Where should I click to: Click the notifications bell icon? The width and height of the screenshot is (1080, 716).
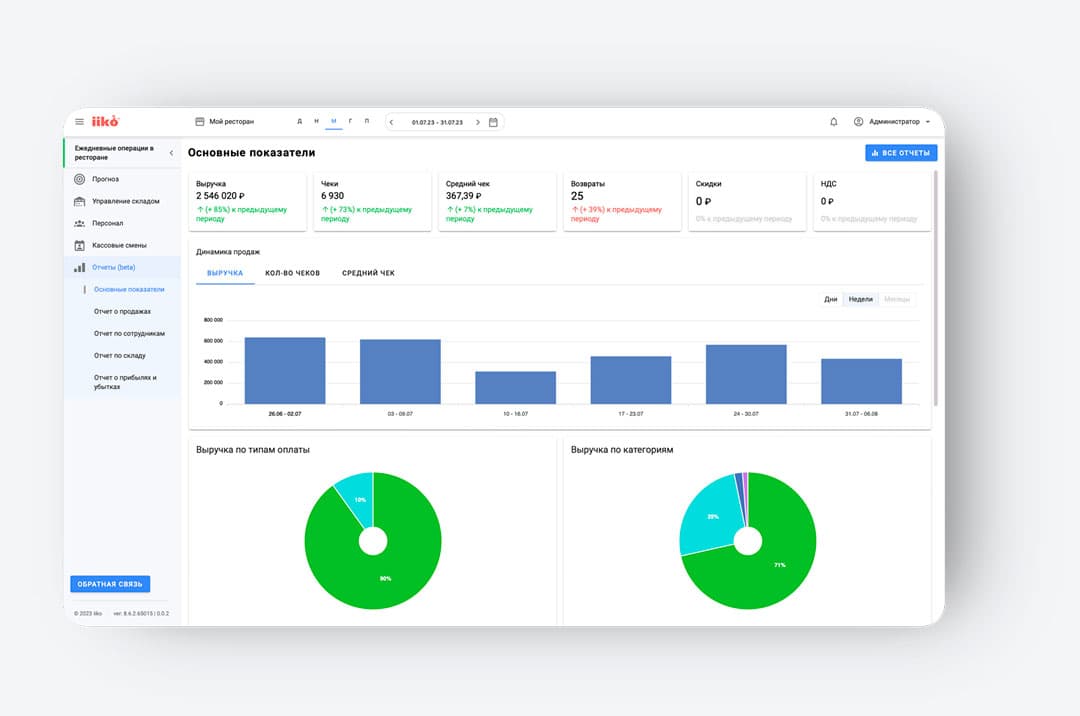click(x=834, y=122)
